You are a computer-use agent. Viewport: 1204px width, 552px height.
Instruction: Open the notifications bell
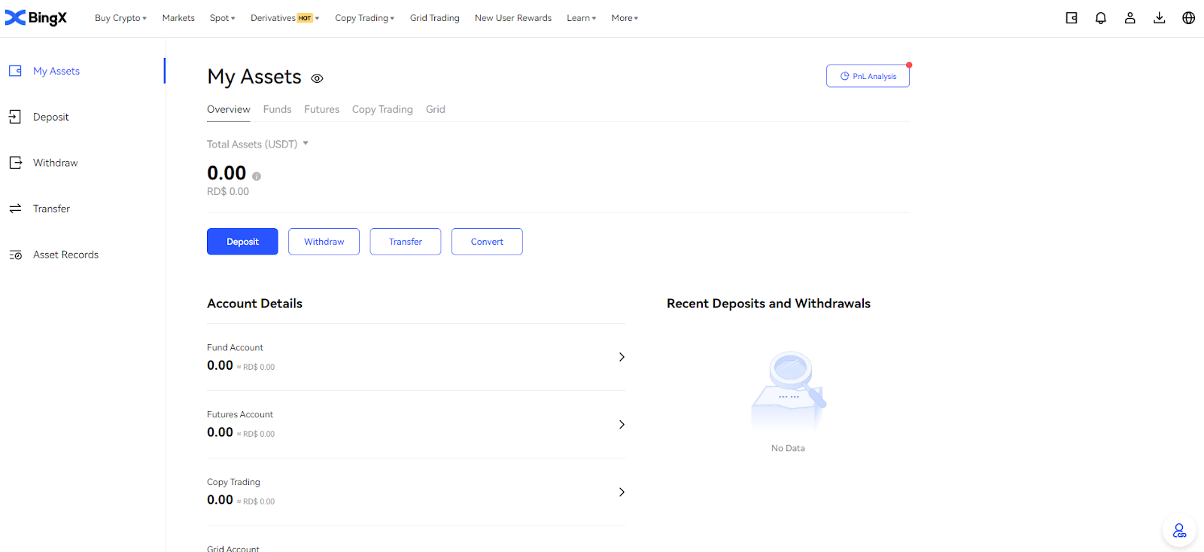click(1101, 18)
